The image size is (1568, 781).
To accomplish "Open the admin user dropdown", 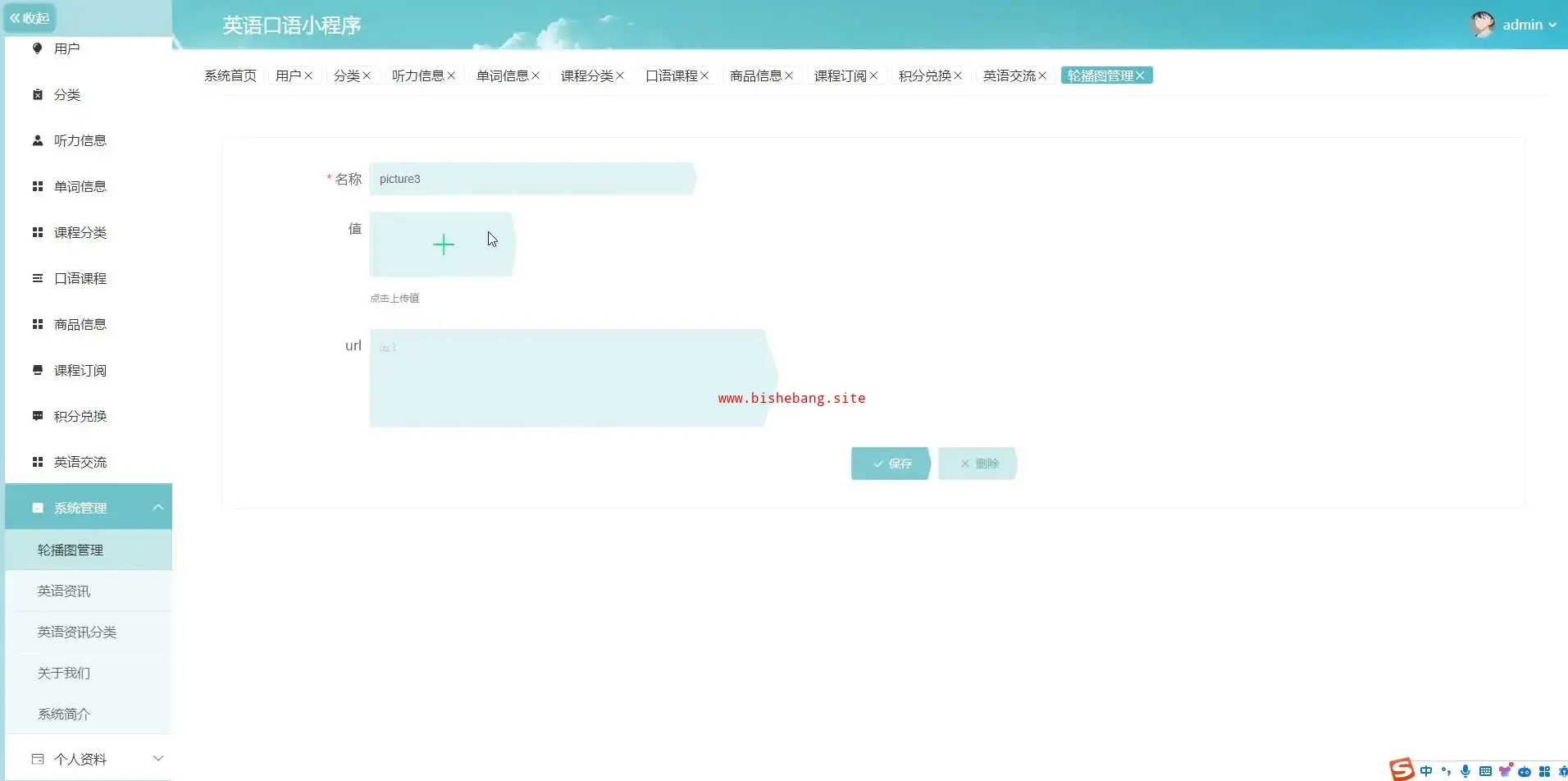I will coord(1529,25).
